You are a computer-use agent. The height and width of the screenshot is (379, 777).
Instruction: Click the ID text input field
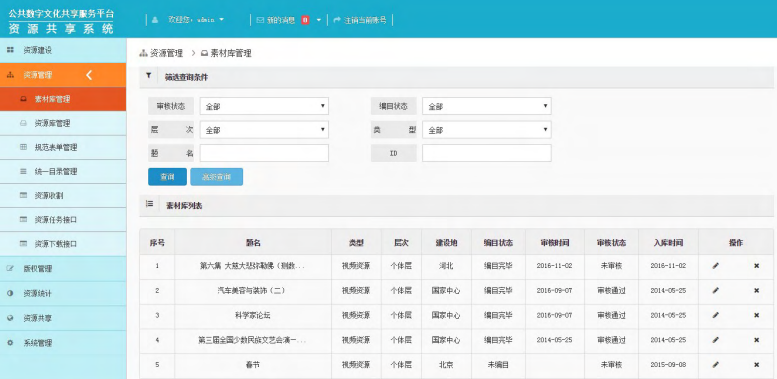487,153
